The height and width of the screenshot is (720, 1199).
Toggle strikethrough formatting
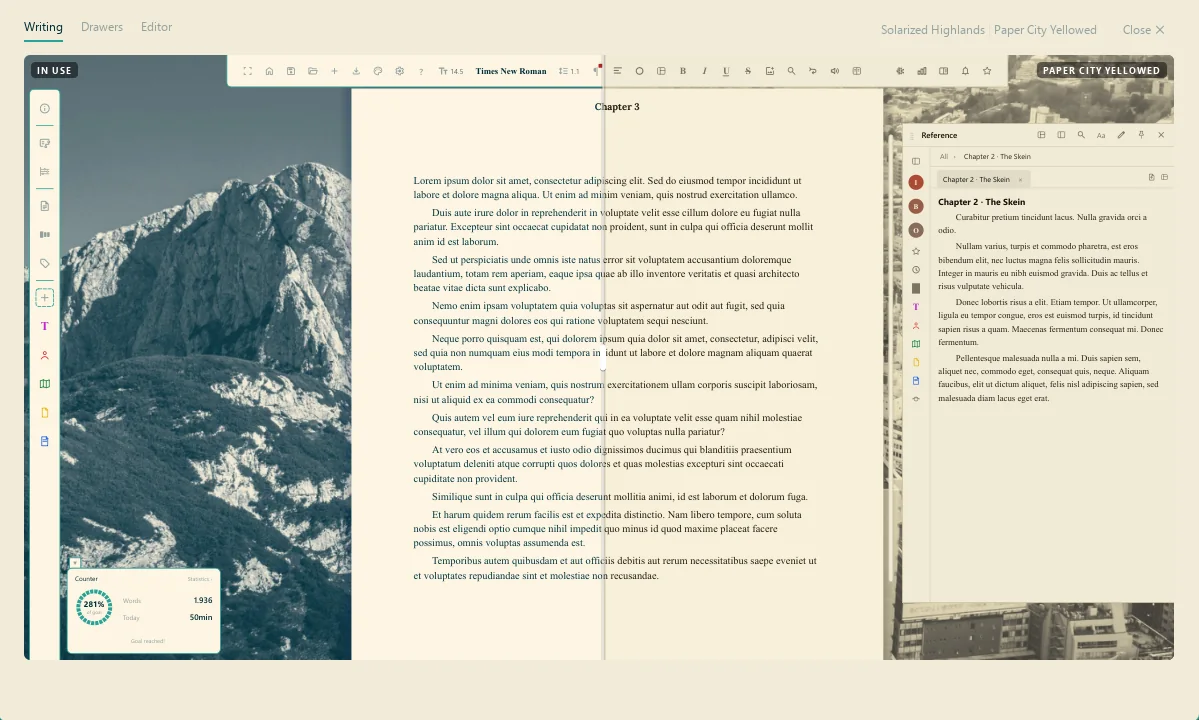coord(748,71)
